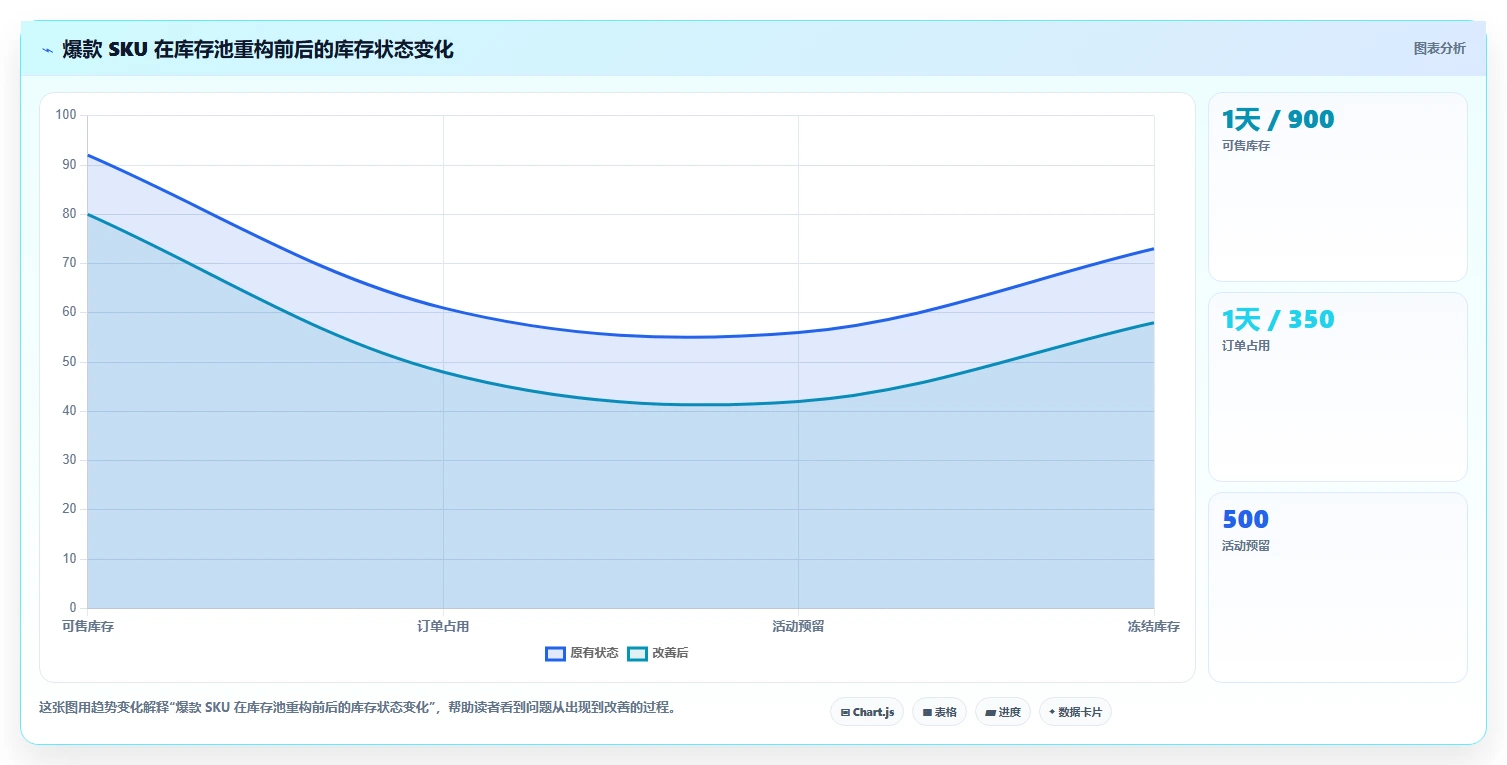Image resolution: width=1507 pixels, height=765 pixels.
Task: Click the 1天 / 350 value
Action: coord(1278,320)
